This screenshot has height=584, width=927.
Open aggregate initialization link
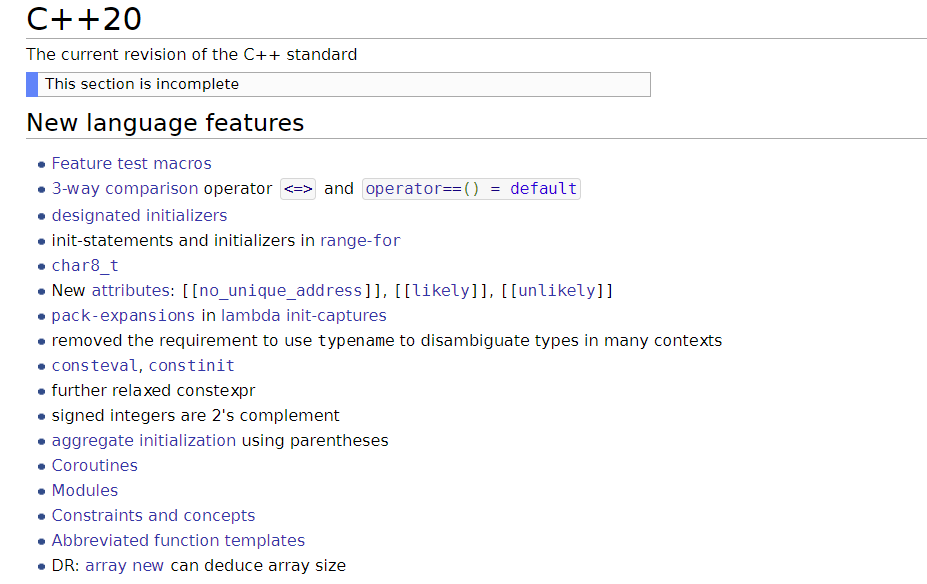pyautogui.click(x=144, y=441)
